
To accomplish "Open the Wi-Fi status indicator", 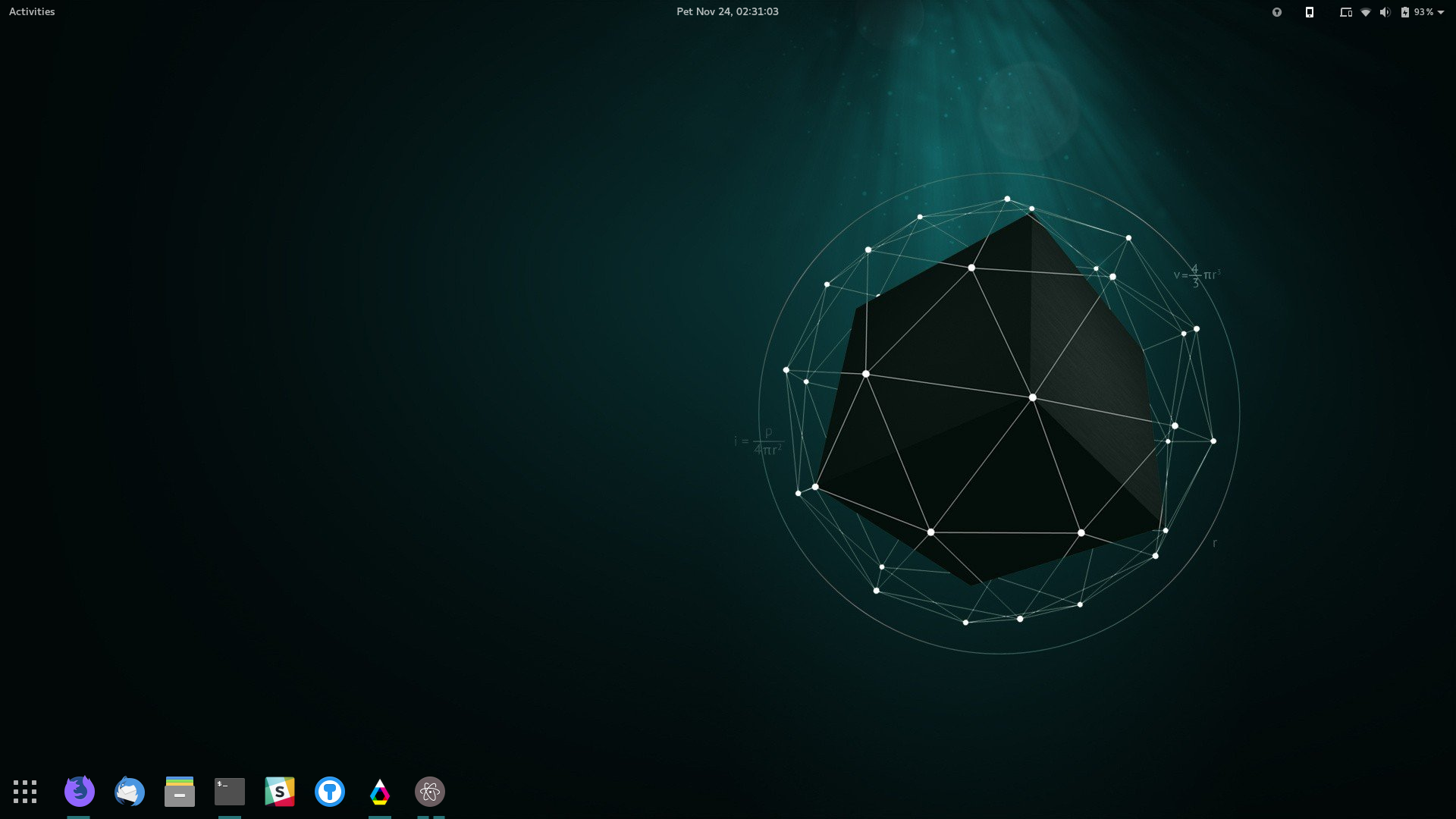I will (x=1366, y=12).
